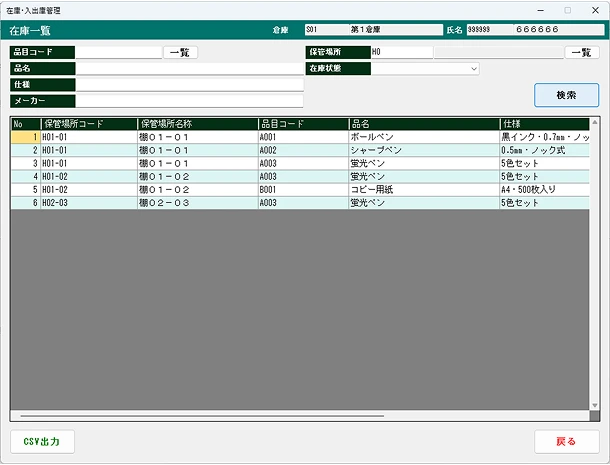Click the 検索 search button
The image size is (610, 465).
coord(566,95)
